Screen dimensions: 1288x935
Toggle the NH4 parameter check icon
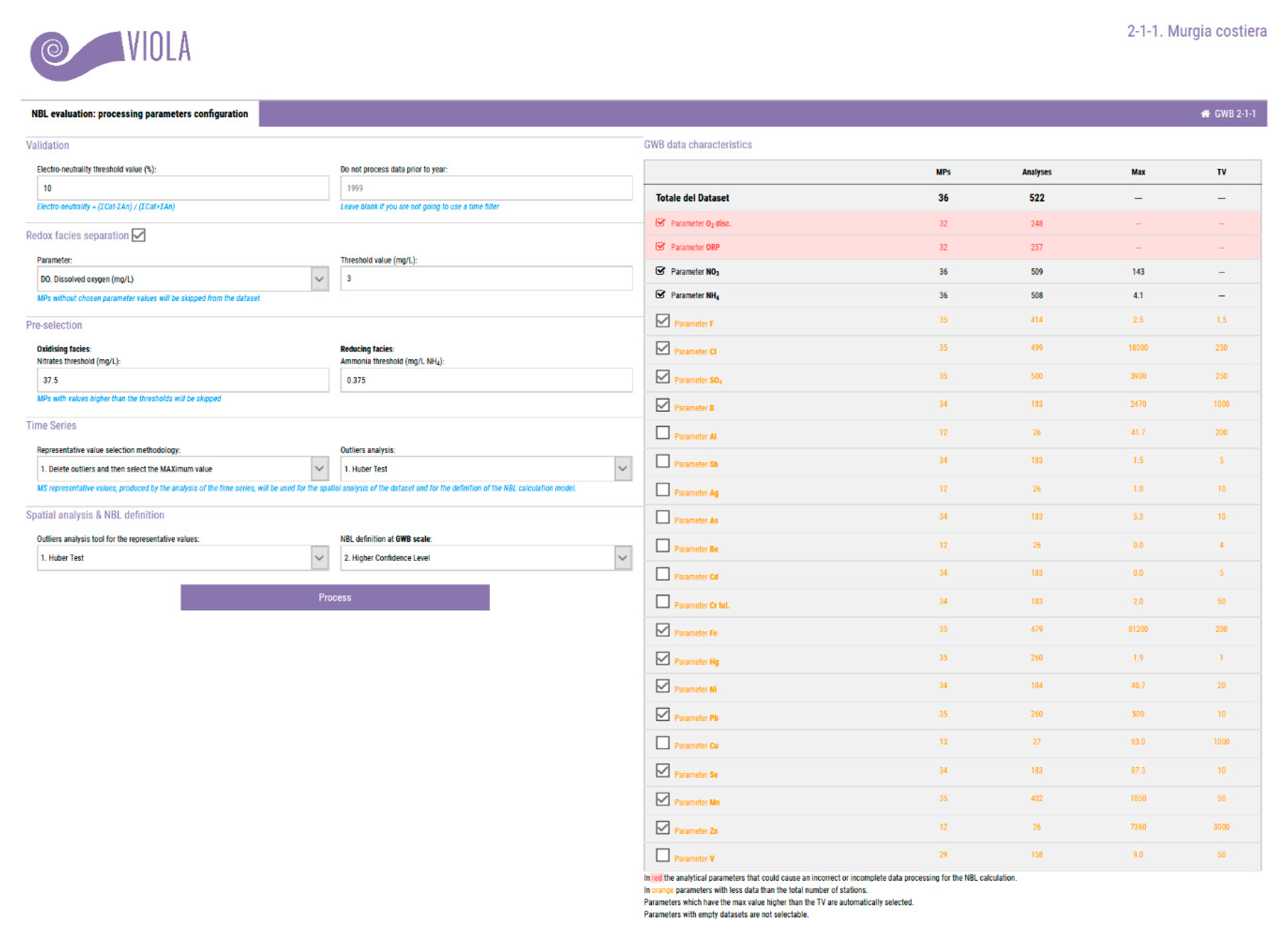pyautogui.click(x=660, y=294)
